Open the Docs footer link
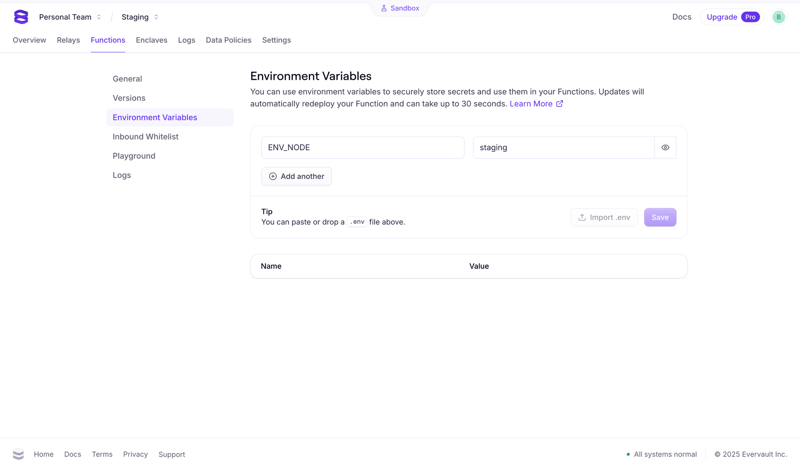 pos(72,454)
